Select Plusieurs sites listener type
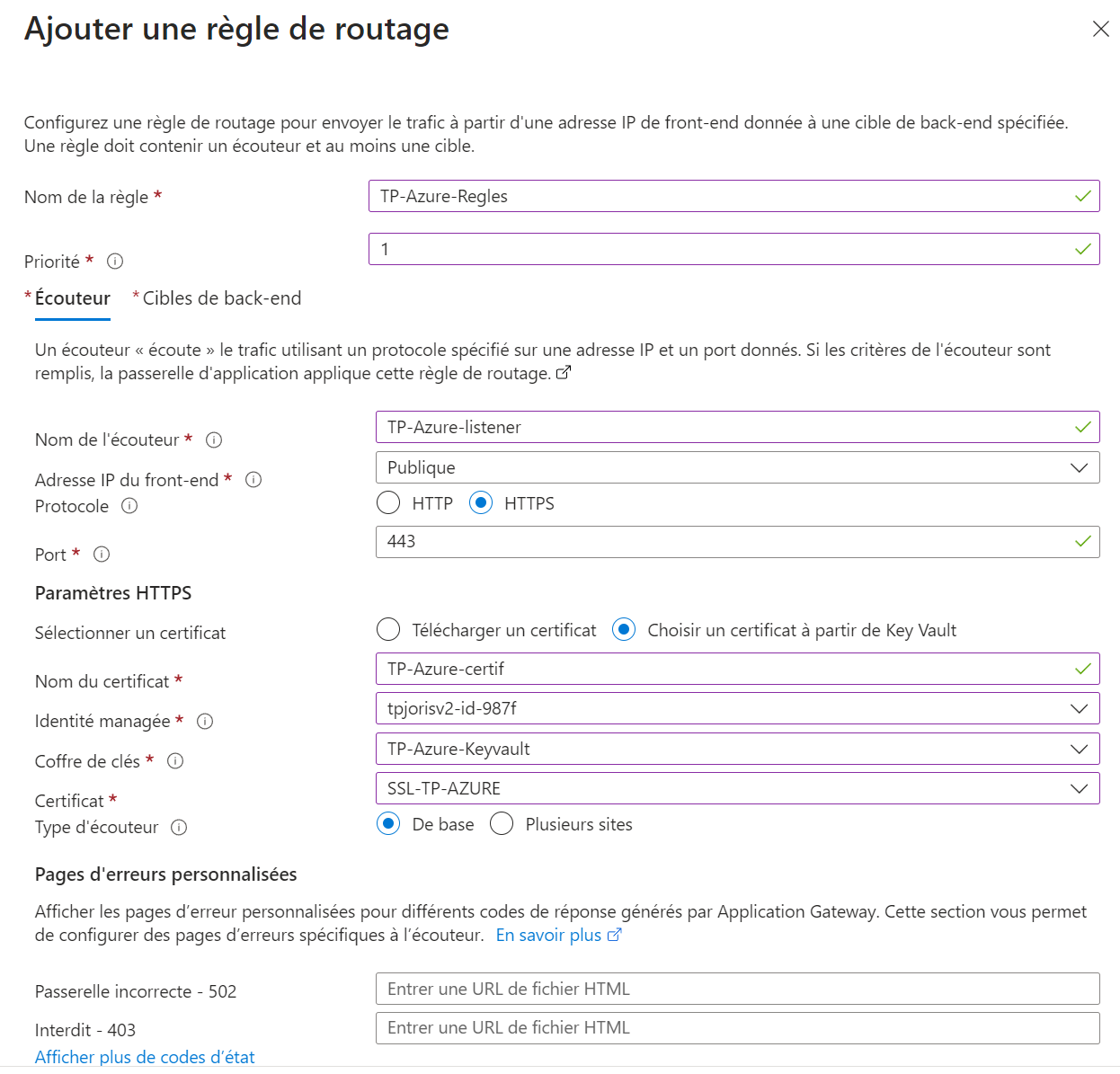Screen dimensions: 1120x1074 point(502,823)
